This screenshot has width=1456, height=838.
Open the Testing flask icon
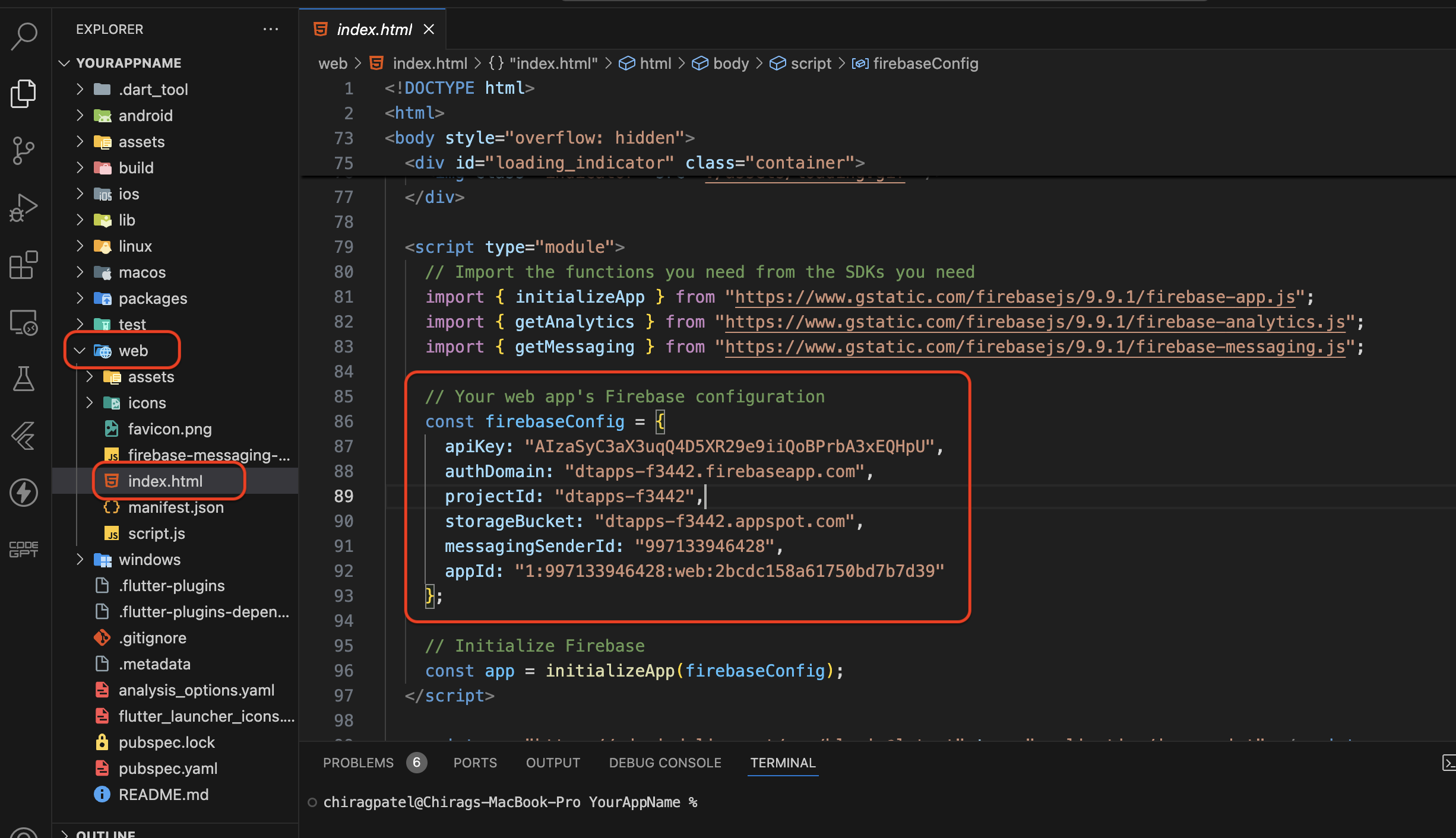point(24,379)
